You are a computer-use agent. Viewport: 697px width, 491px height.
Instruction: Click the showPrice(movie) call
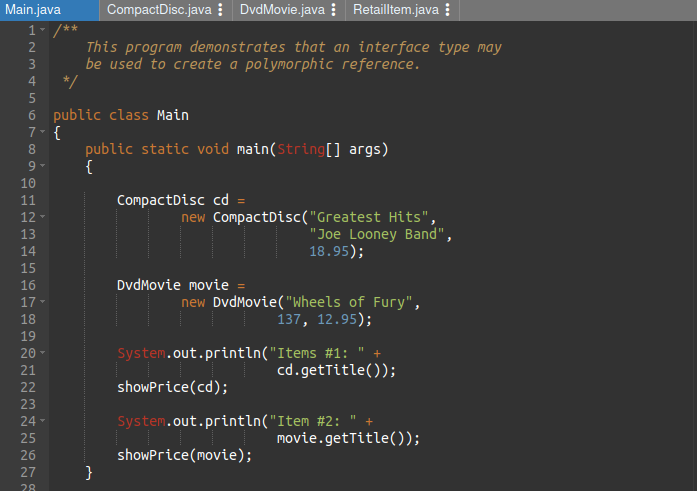click(184, 455)
